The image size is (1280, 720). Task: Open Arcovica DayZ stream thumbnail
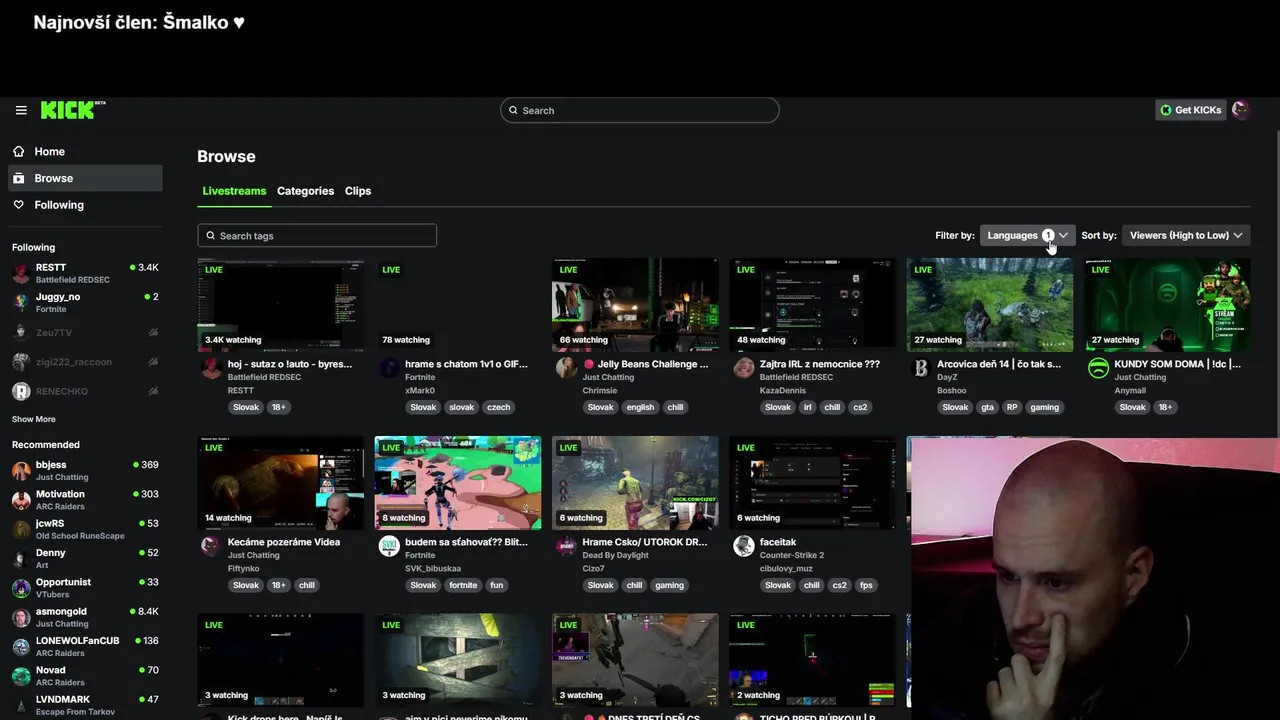990,305
